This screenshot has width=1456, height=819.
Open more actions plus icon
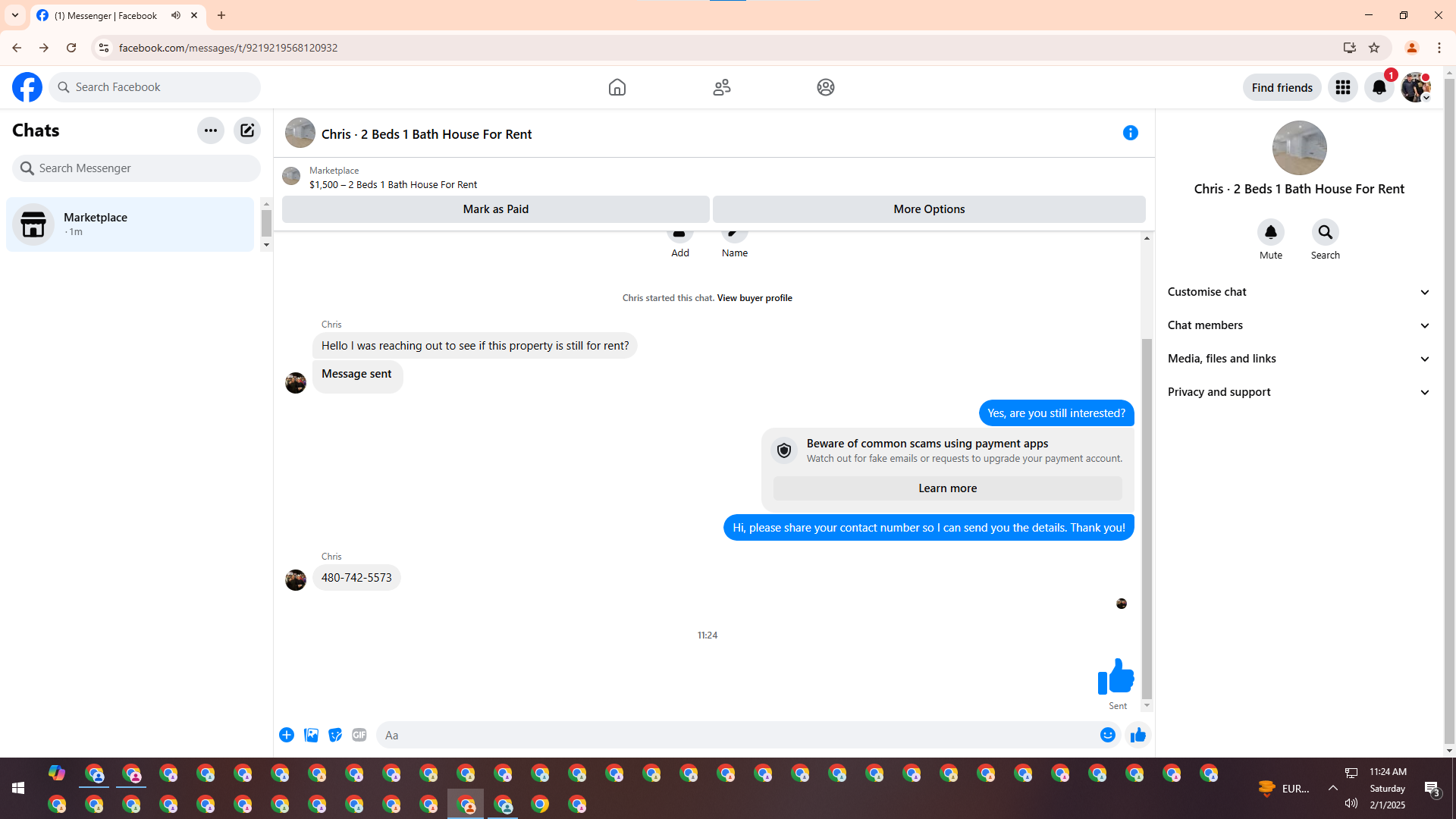[287, 735]
